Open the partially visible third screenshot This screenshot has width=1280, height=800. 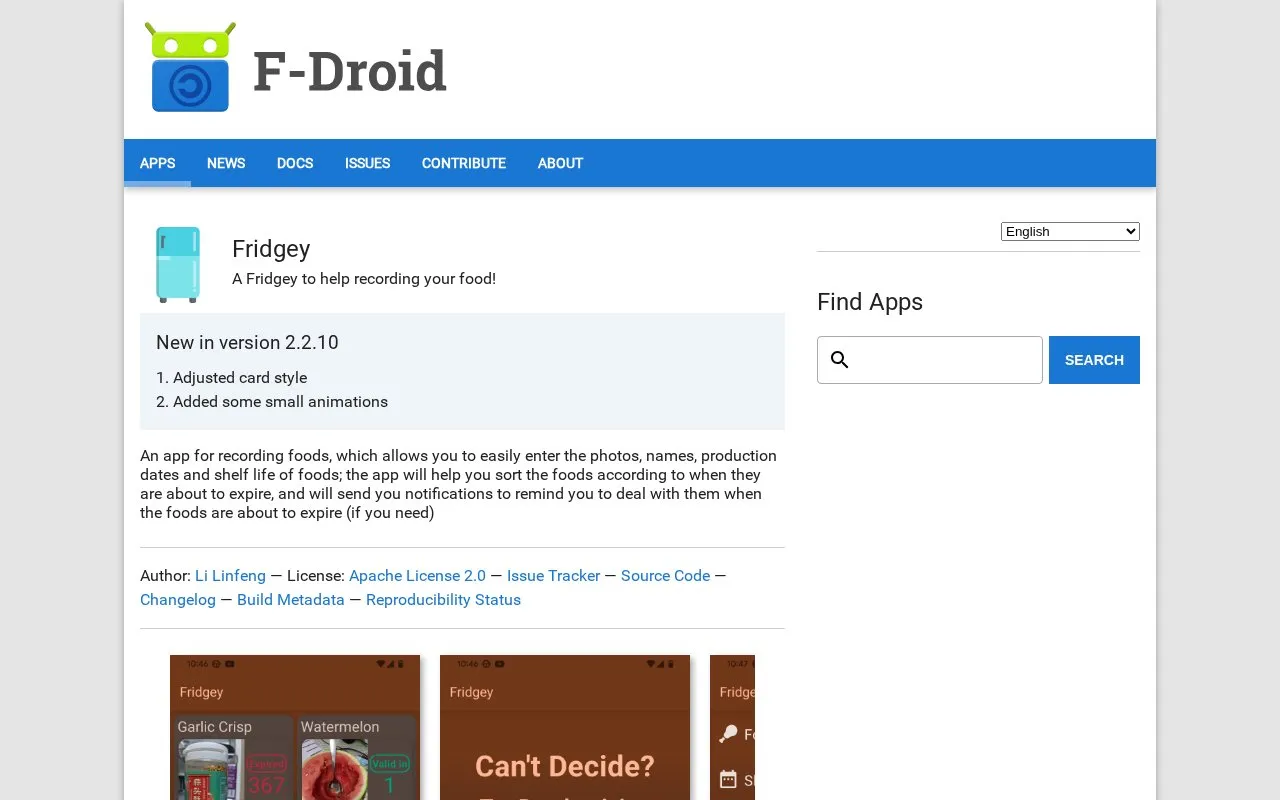click(x=732, y=727)
